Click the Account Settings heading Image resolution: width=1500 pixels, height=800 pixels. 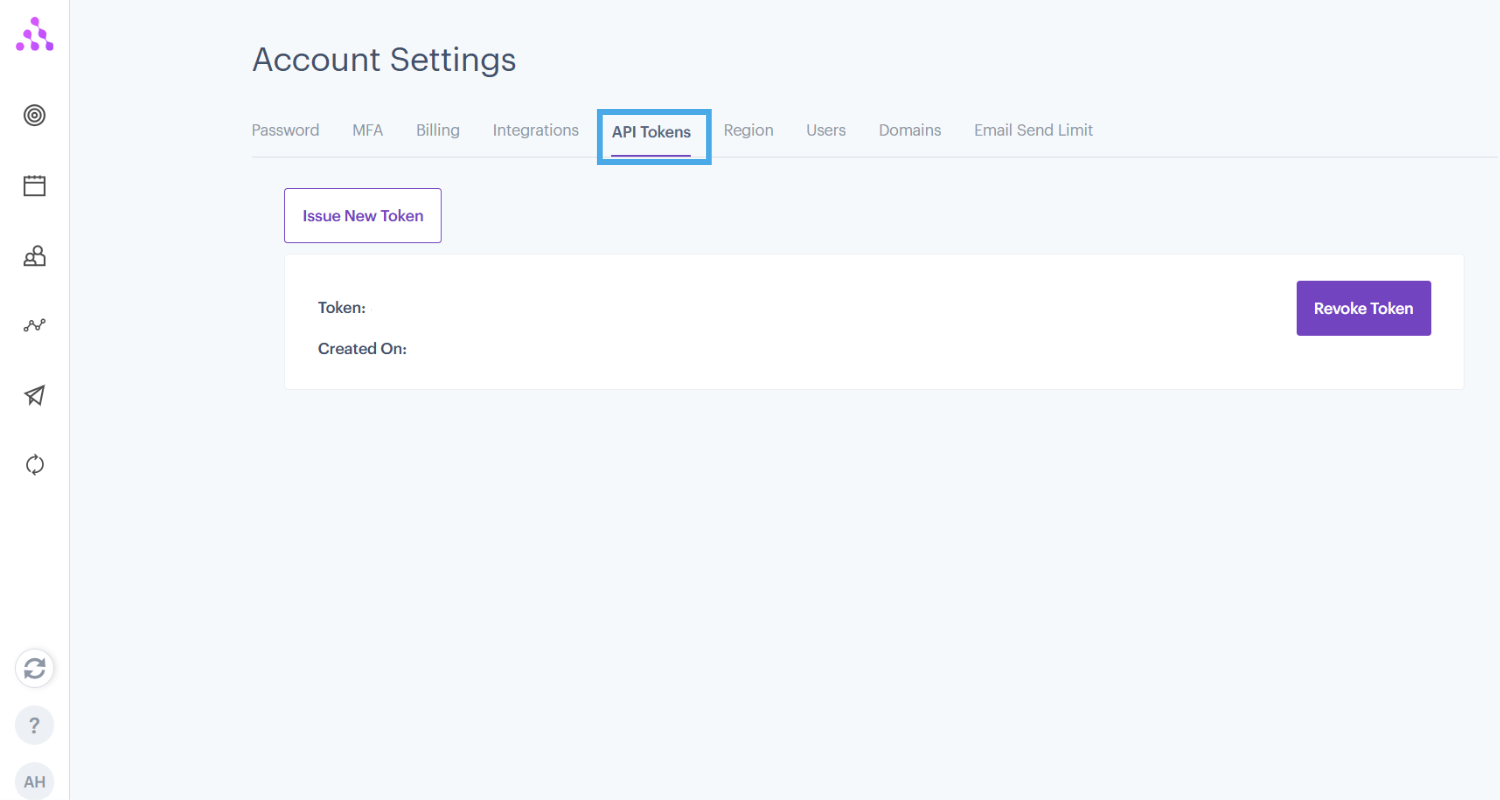(384, 60)
